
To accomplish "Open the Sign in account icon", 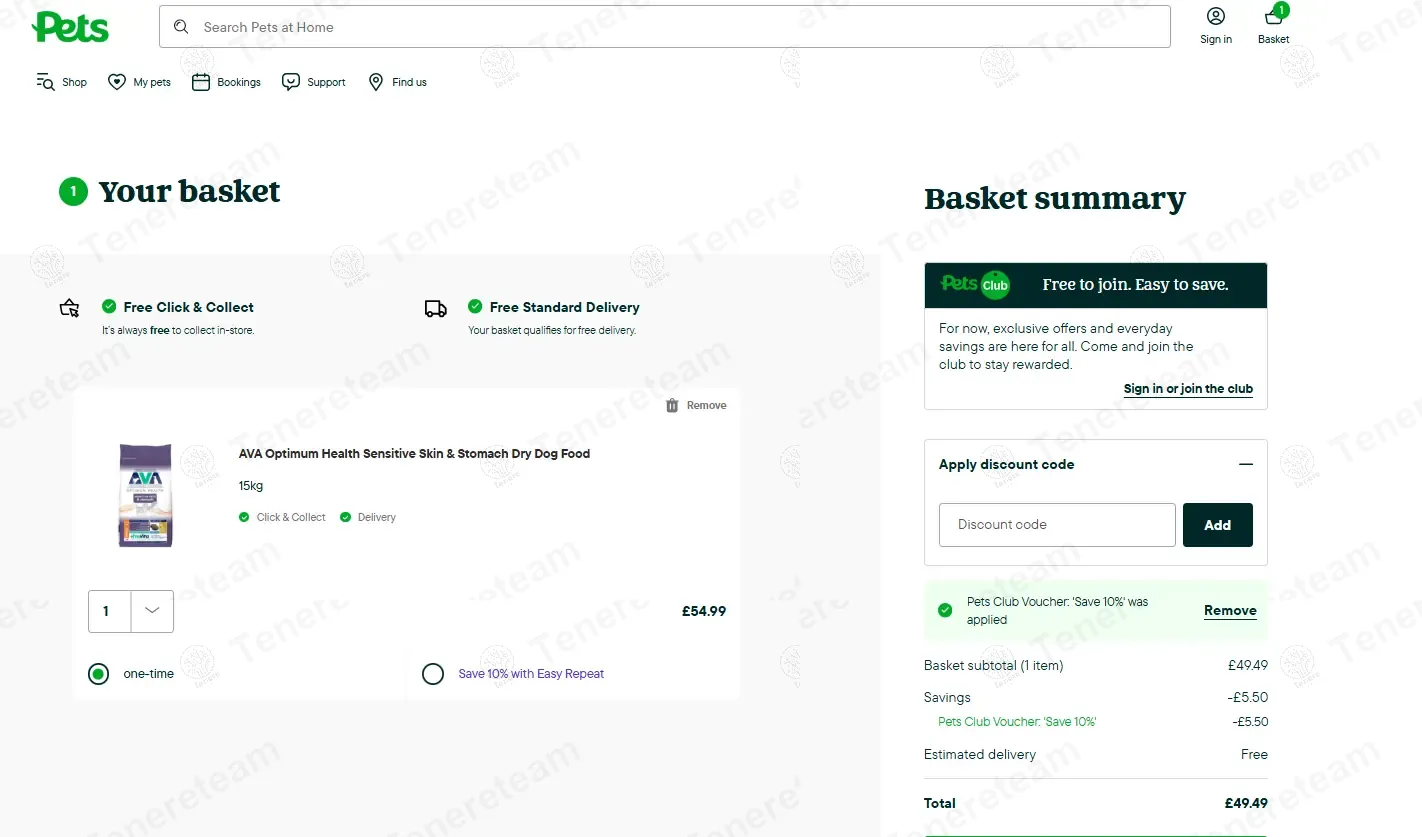I will (x=1216, y=17).
